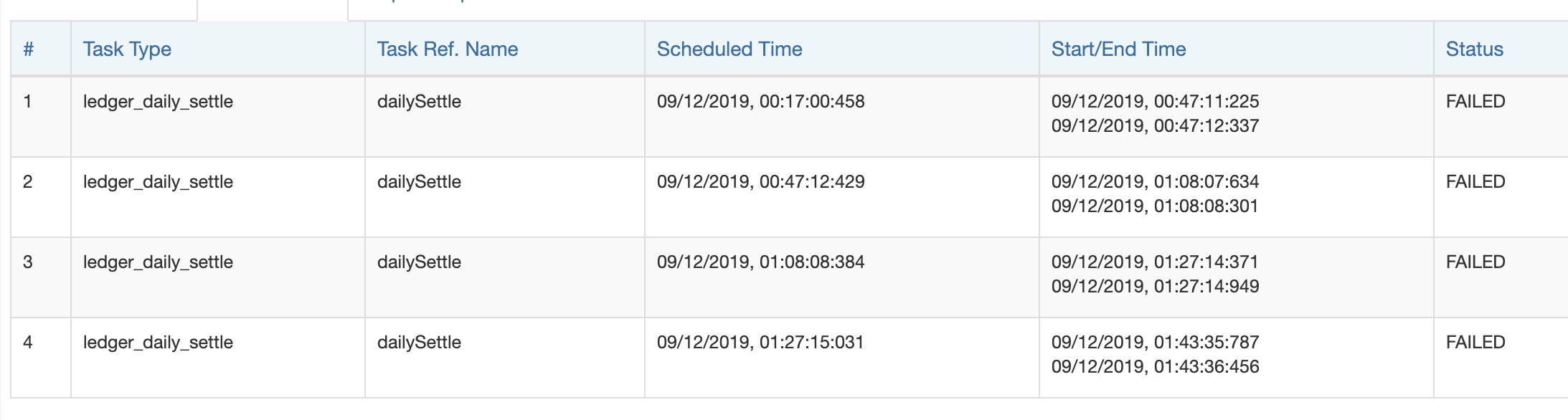
Task: Sort by Scheduled Time column header
Action: click(x=729, y=49)
